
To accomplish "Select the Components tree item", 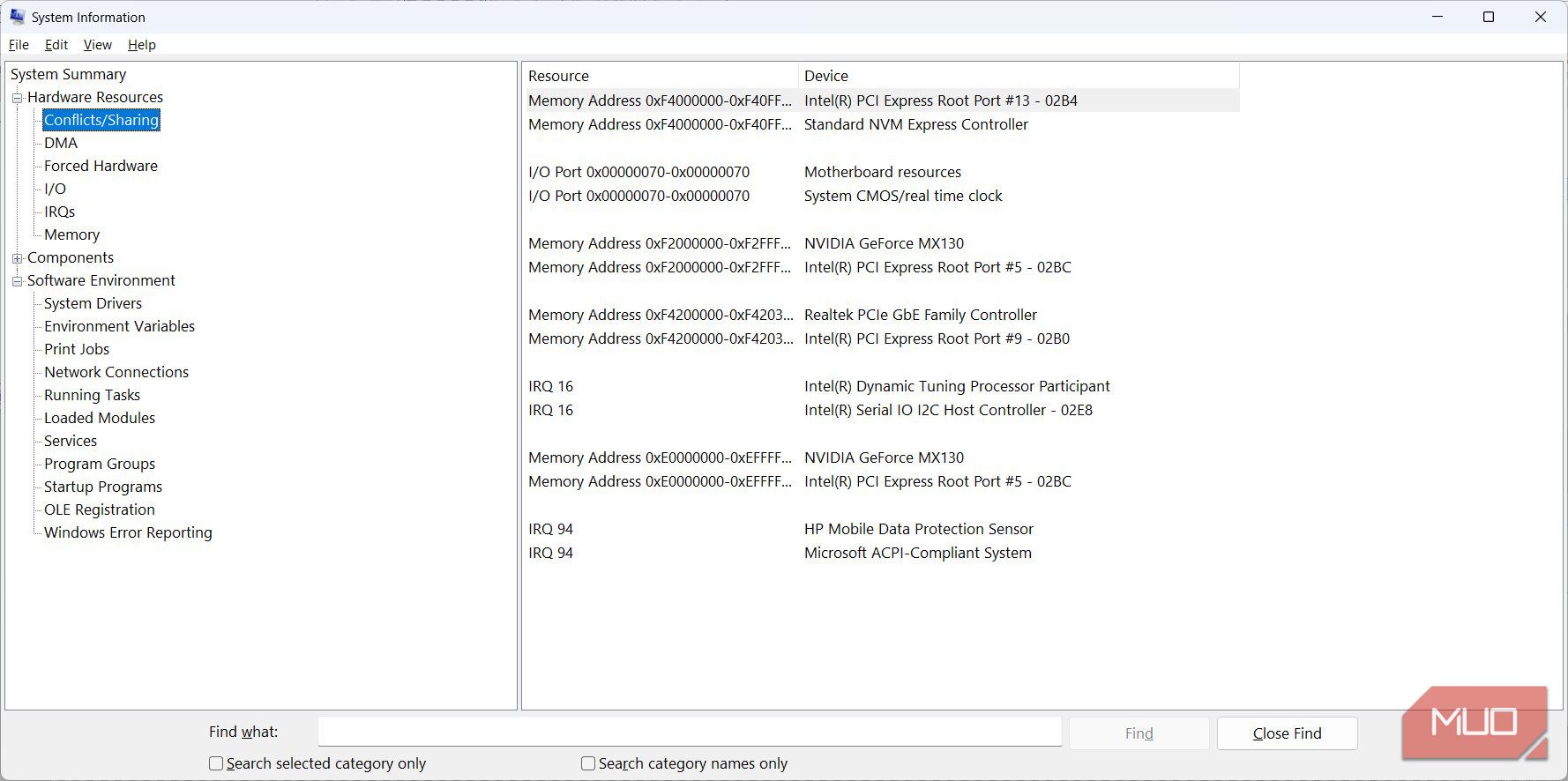I will point(71,257).
